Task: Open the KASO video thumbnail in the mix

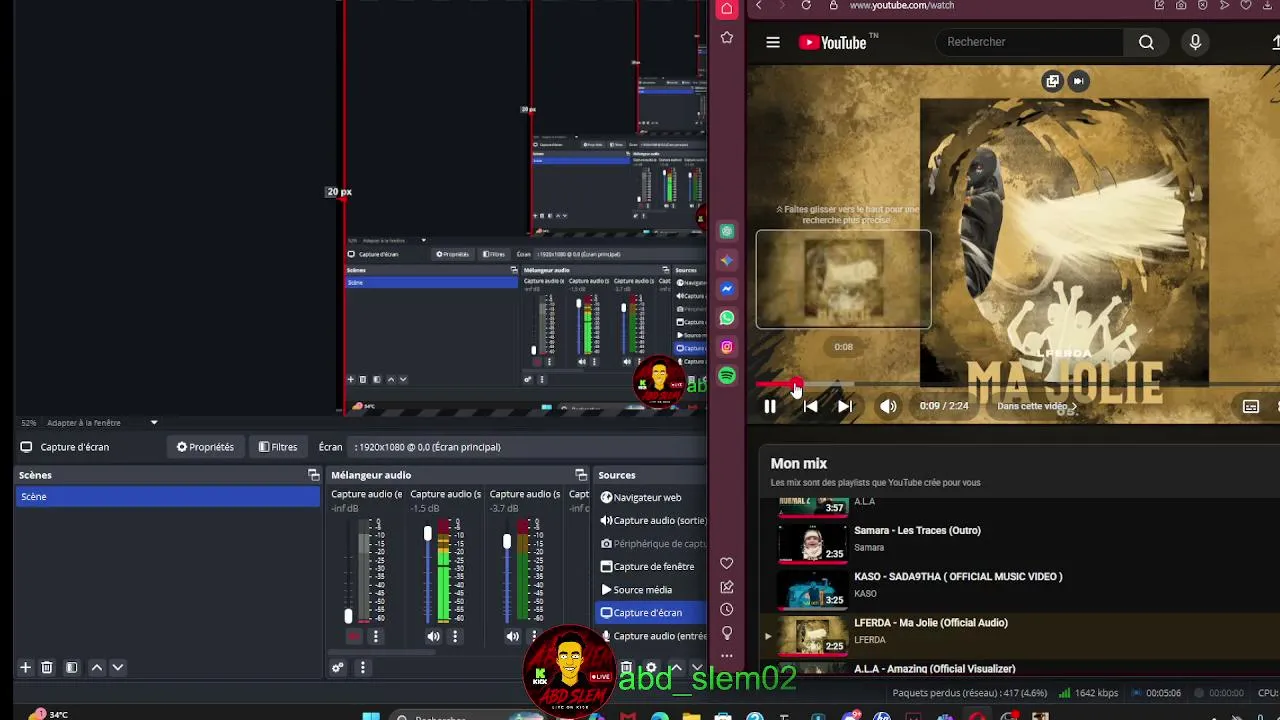Action: (813, 588)
